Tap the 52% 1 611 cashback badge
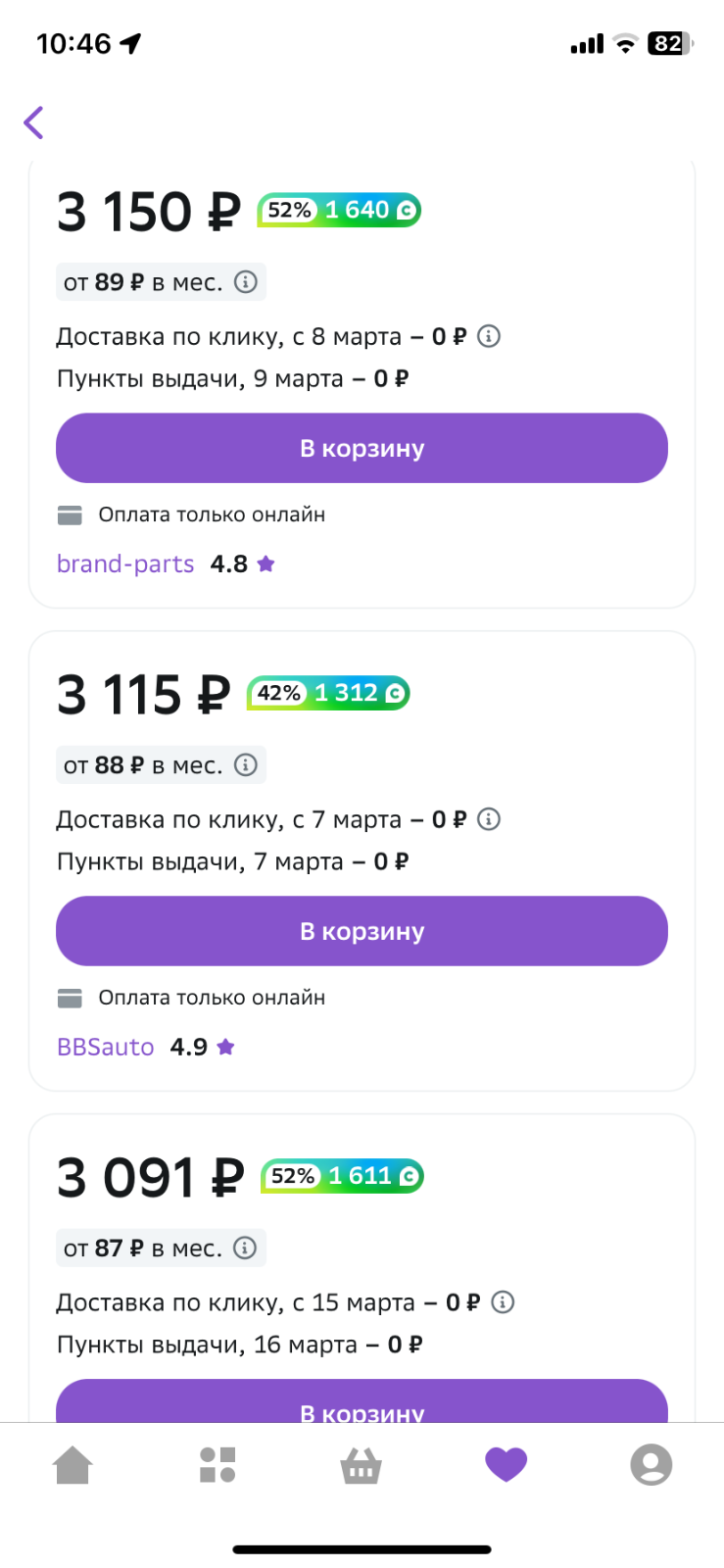Screen dimensions: 724x1568 [x=342, y=1176]
